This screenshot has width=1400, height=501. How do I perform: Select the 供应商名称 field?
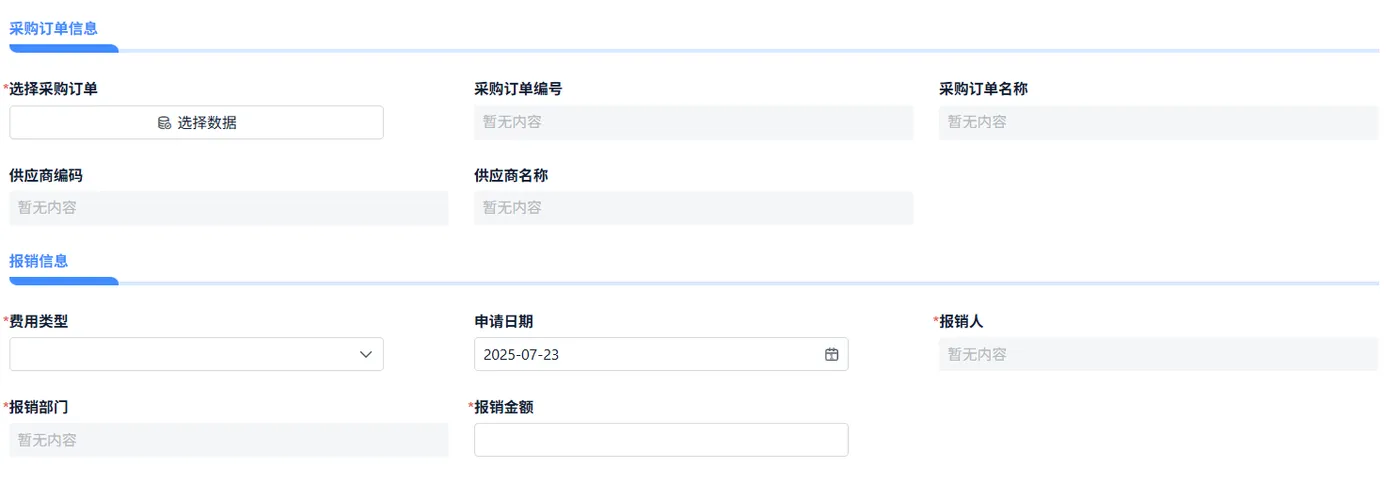point(693,208)
